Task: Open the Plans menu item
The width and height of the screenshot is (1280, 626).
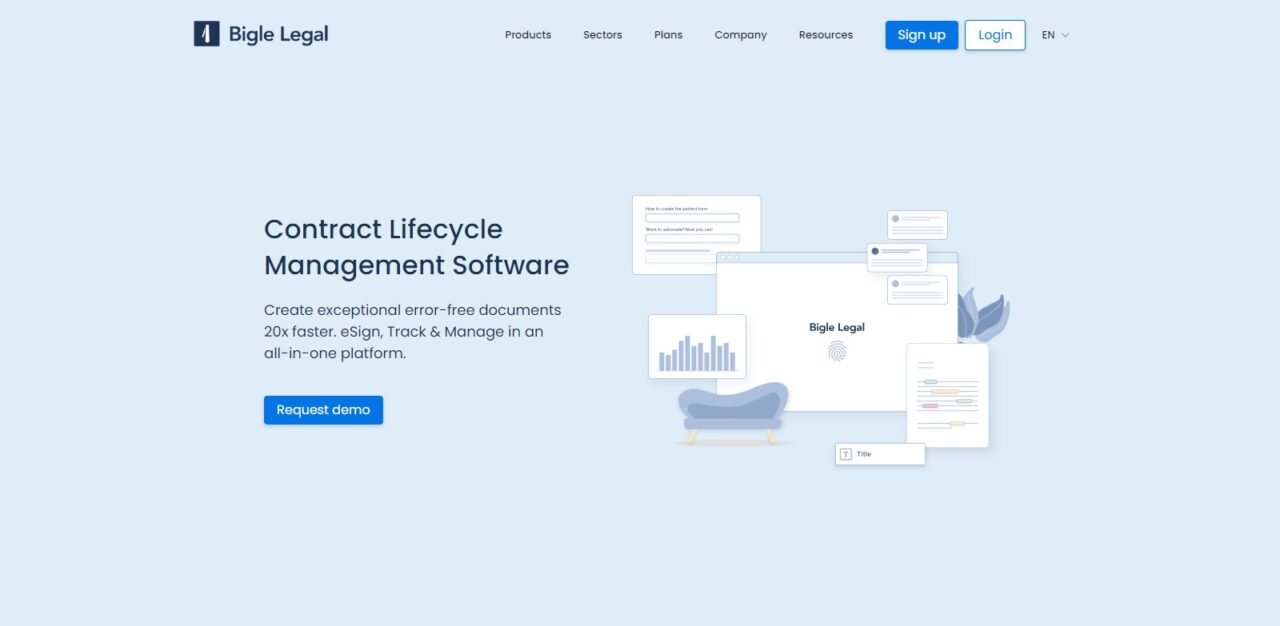Action: [668, 35]
